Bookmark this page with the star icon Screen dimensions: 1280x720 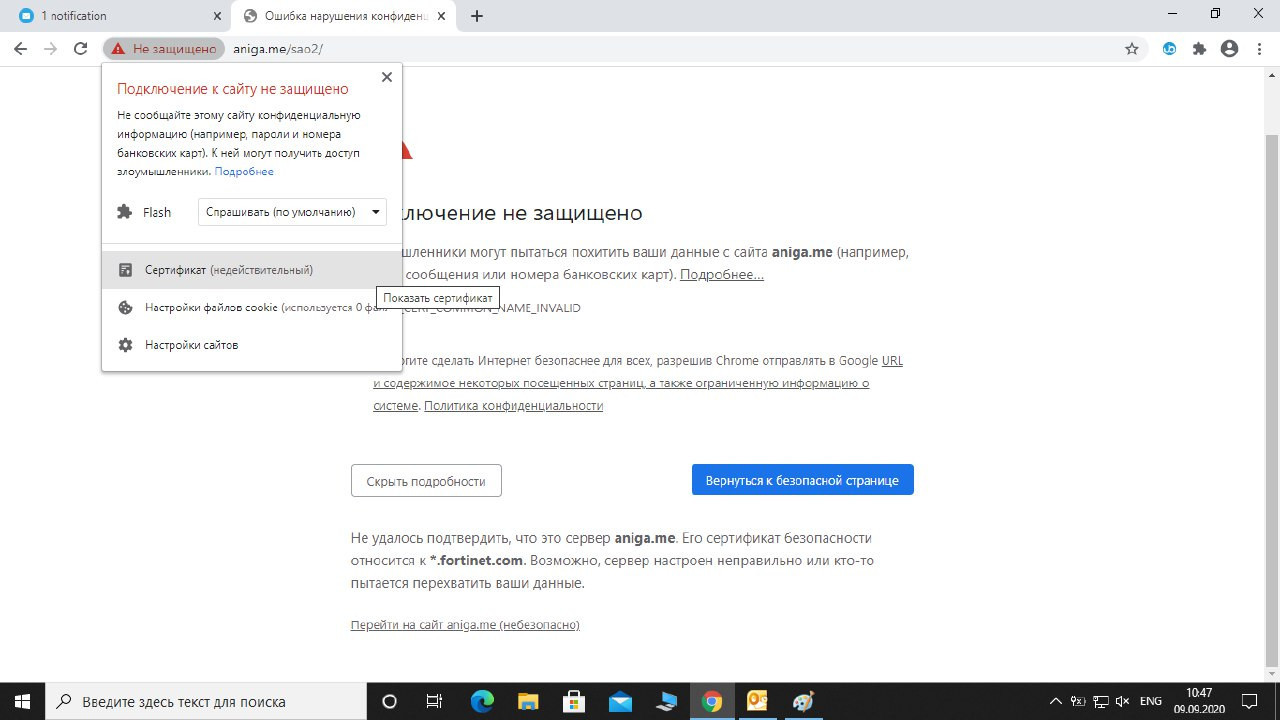1132,48
